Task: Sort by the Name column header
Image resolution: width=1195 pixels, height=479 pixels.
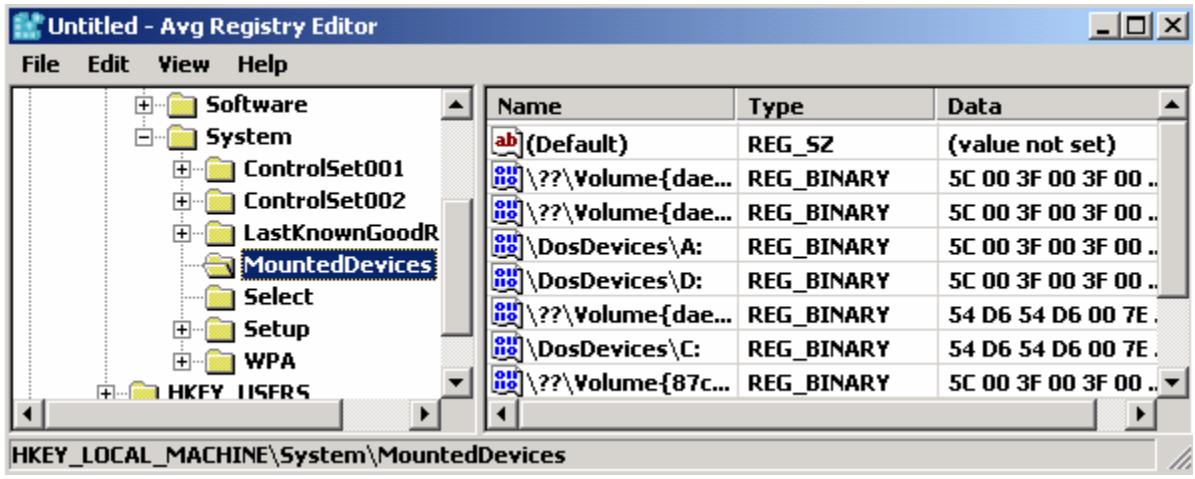Action: click(612, 106)
